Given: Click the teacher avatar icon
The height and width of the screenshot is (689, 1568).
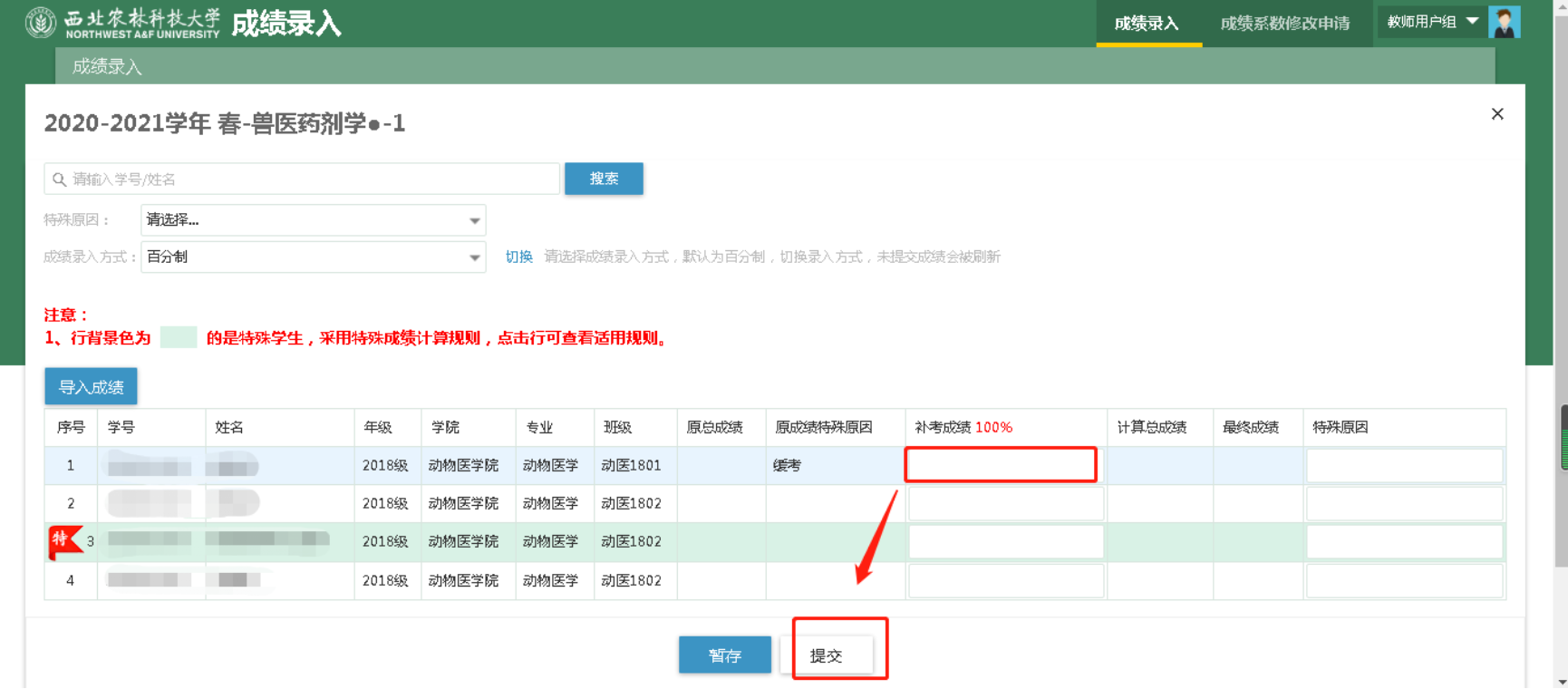Looking at the screenshot, I should (x=1505, y=23).
